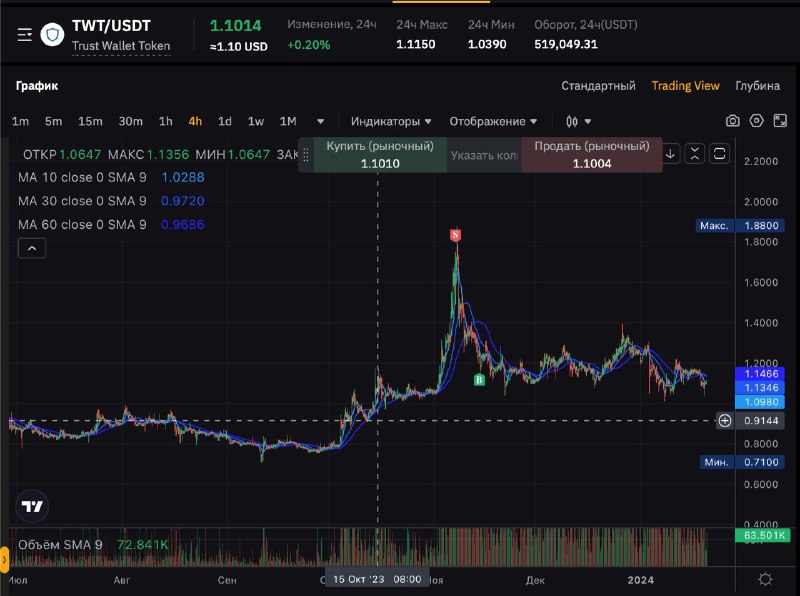
Task: Click the green B buy marker
Action: 479,380
